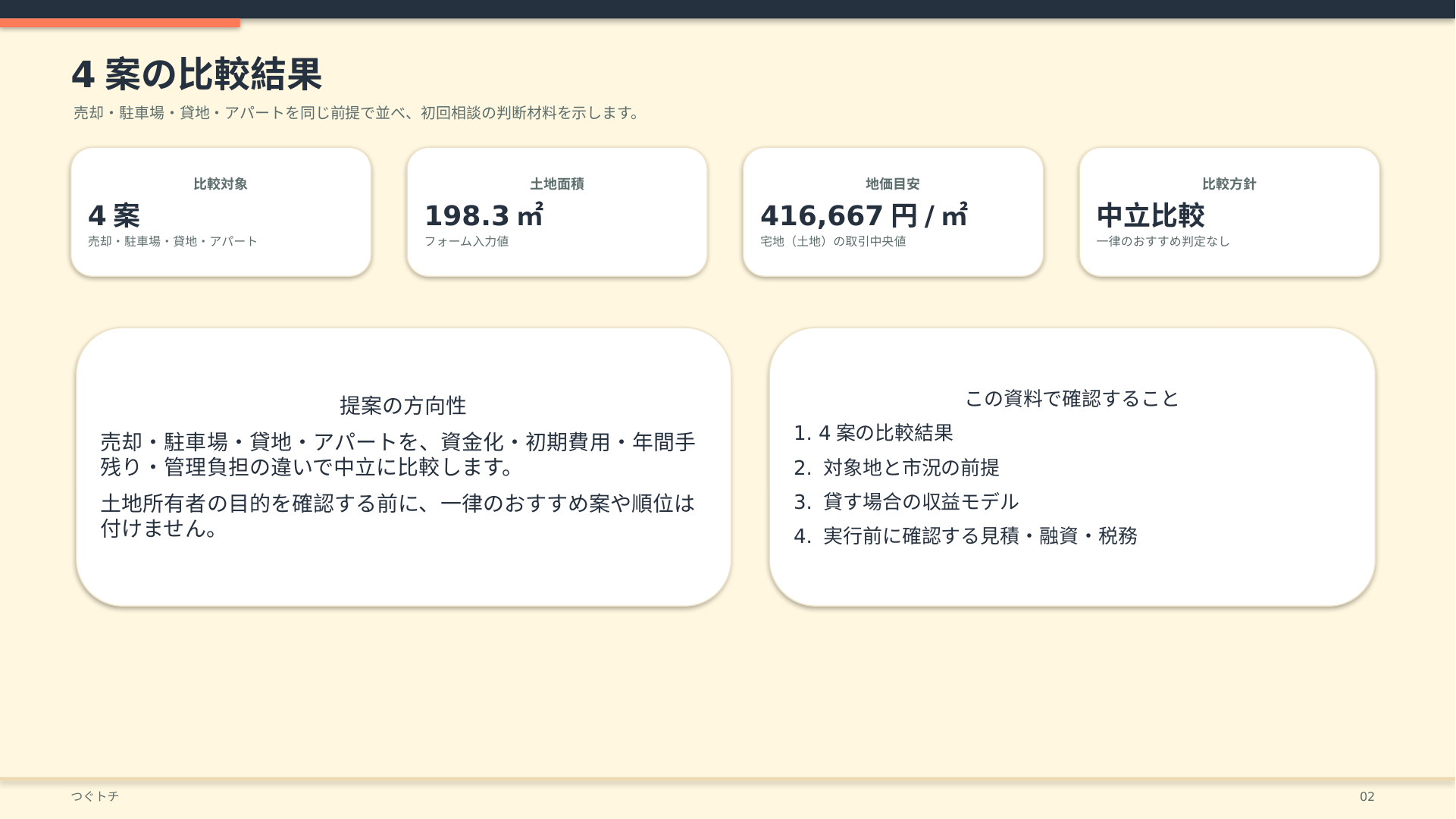Select the 土地面積 card label
This screenshot has width=1456, height=819.
(x=556, y=184)
